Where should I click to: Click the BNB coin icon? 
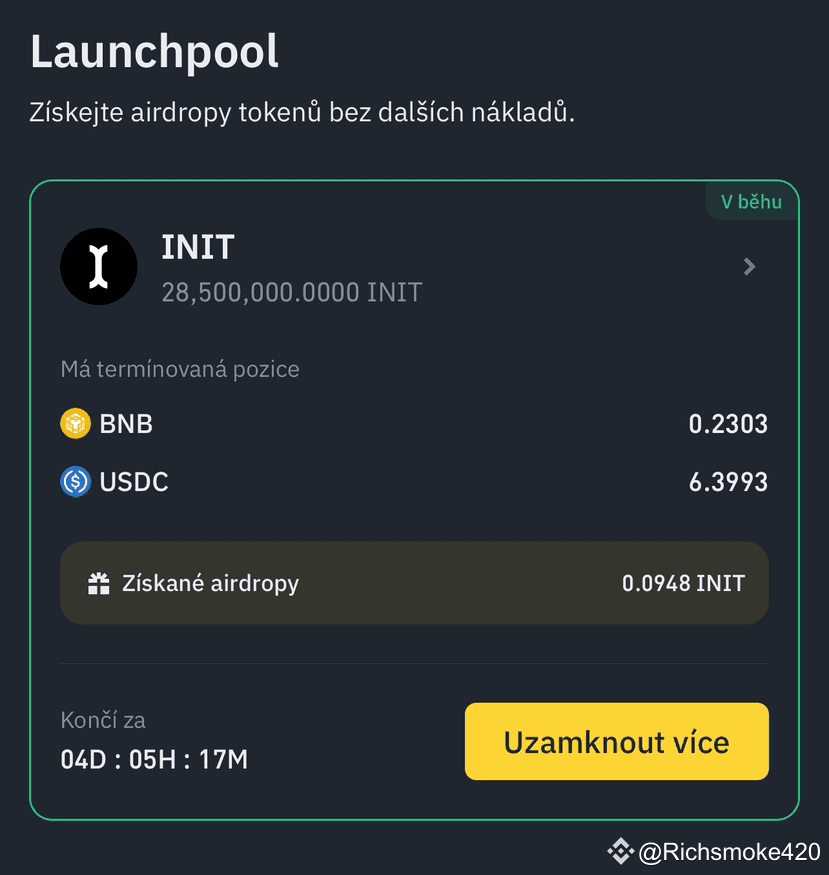pyautogui.click(x=75, y=424)
